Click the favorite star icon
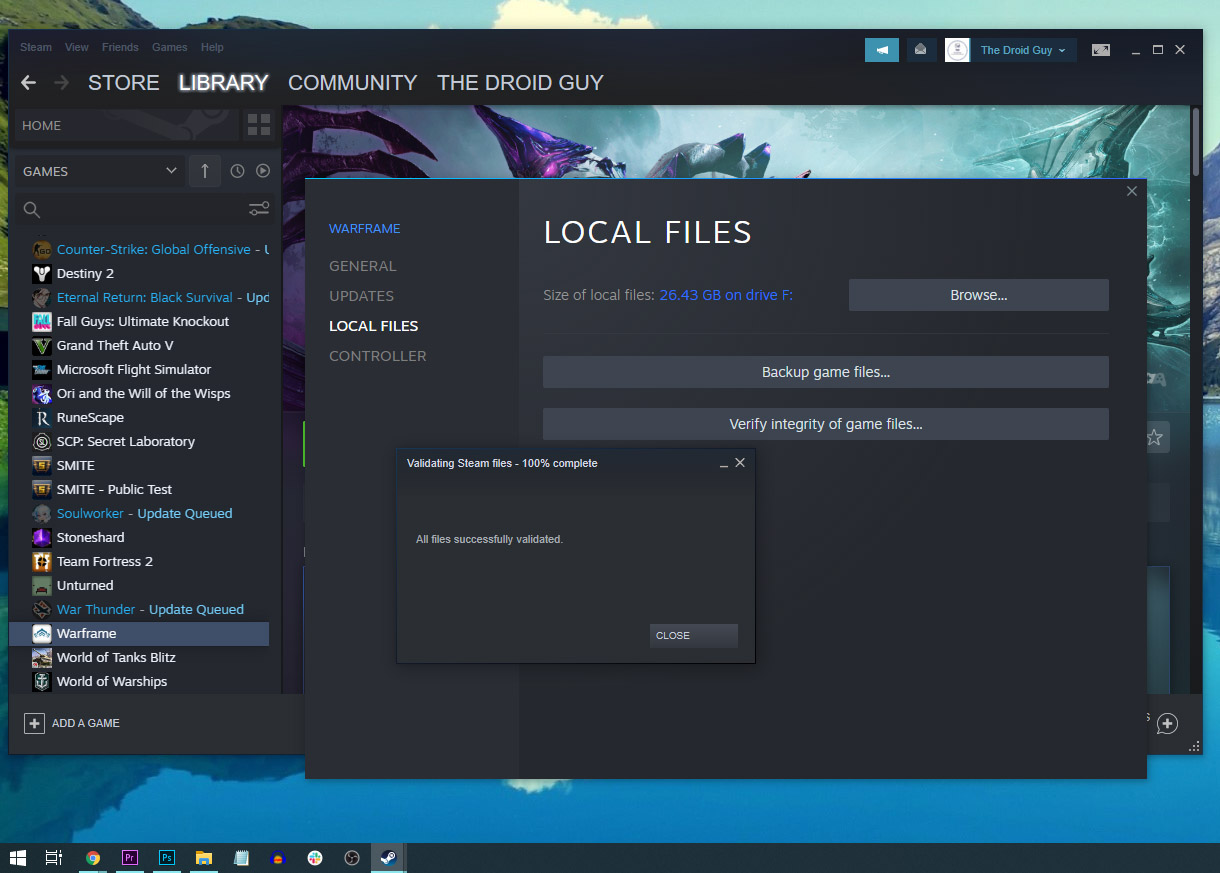This screenshot has height=873, width=1220. click(1154, 437)
